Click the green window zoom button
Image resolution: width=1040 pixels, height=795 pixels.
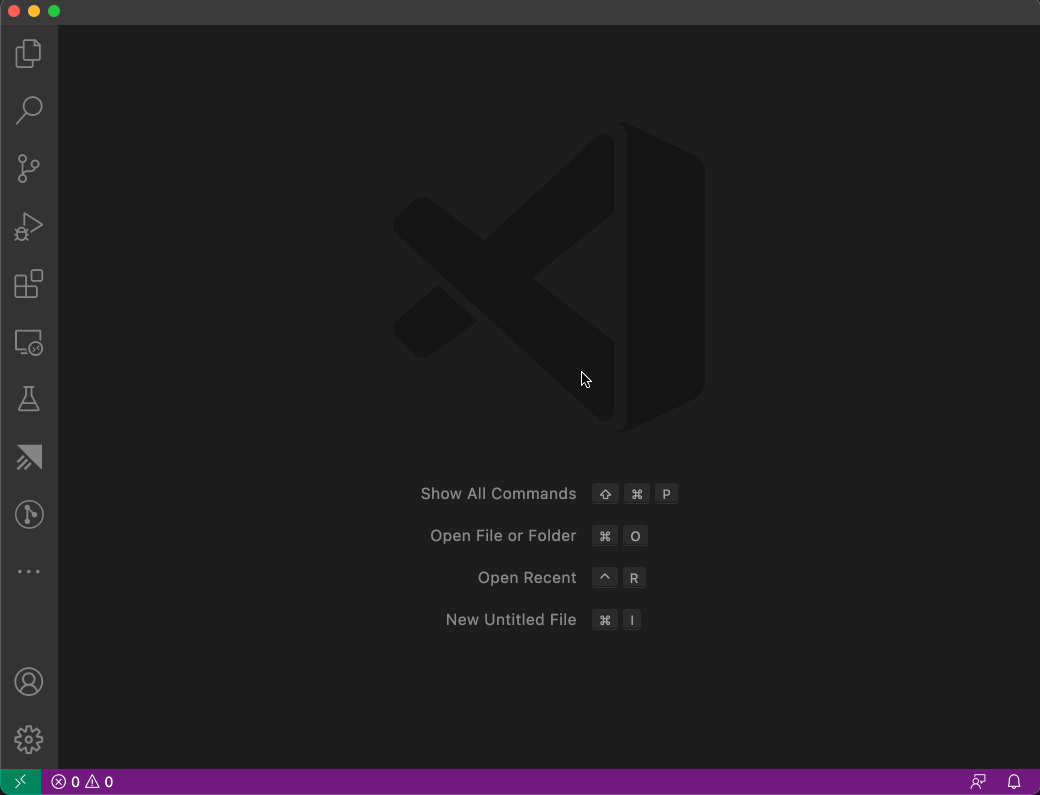[54, 11]
